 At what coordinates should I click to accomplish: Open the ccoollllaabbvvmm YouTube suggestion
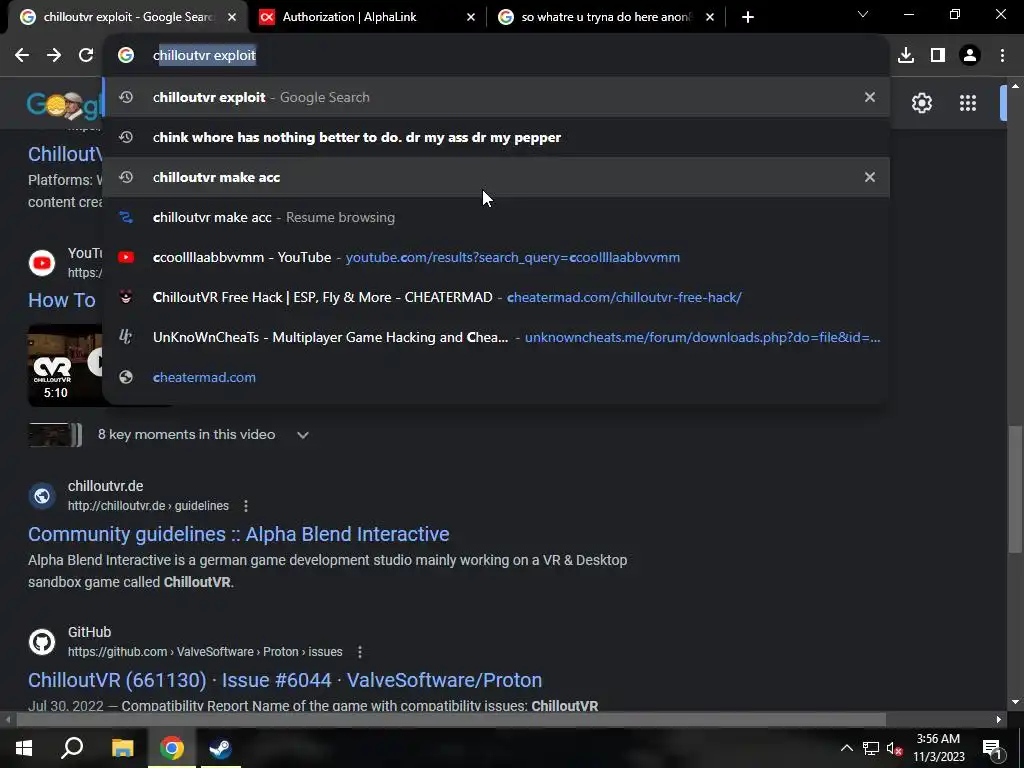click(x=496, y=257)
